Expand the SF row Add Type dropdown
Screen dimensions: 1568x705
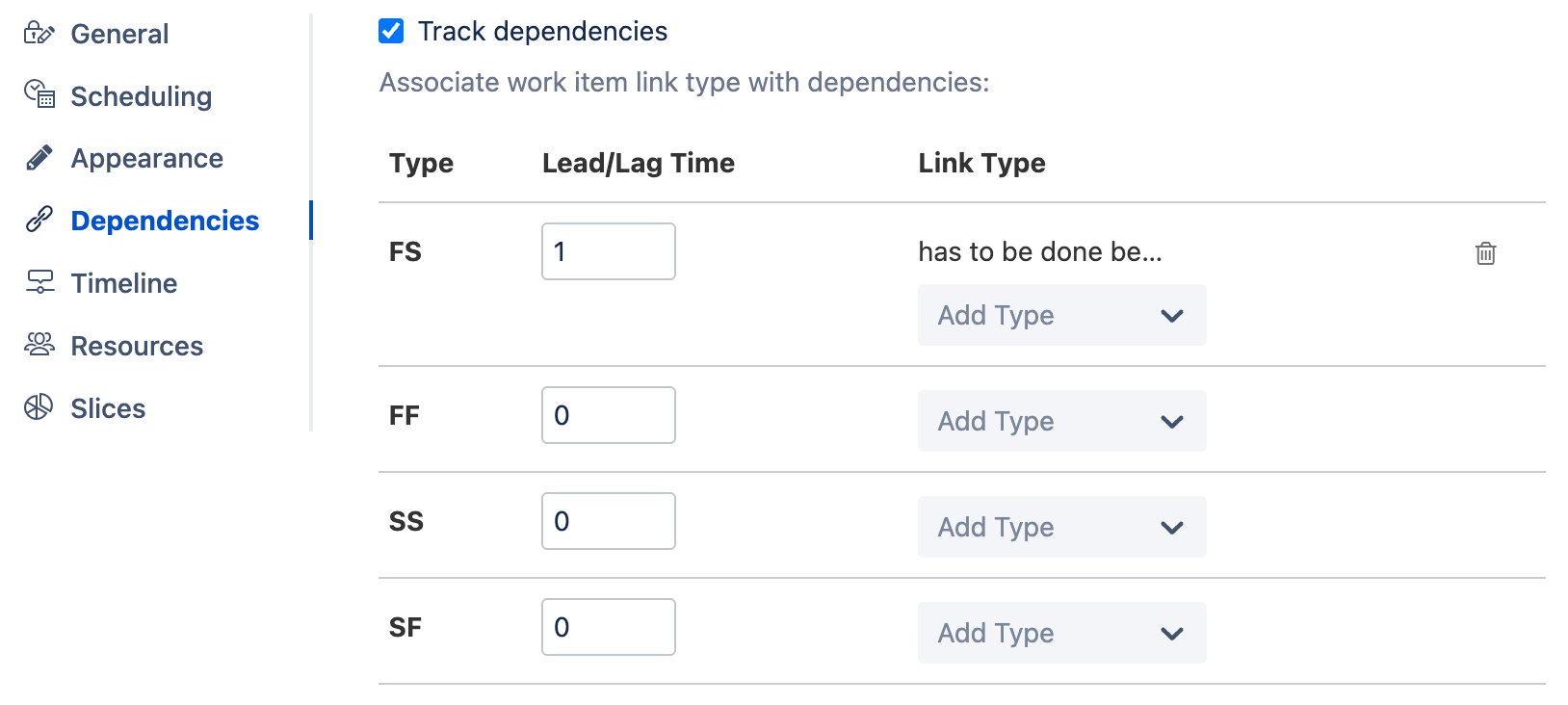coord(1061,633)
